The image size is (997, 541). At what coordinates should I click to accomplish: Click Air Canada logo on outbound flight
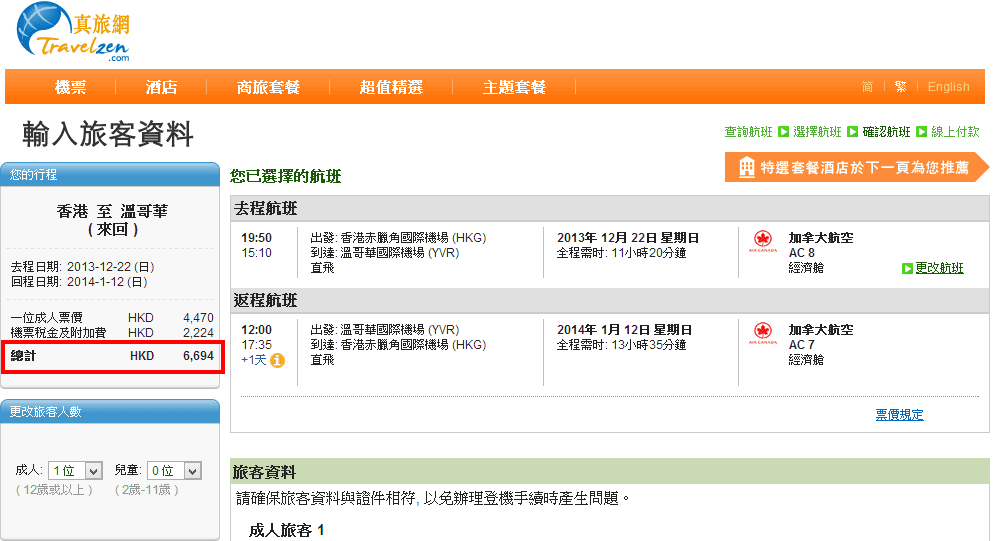[x=764, y=242]
